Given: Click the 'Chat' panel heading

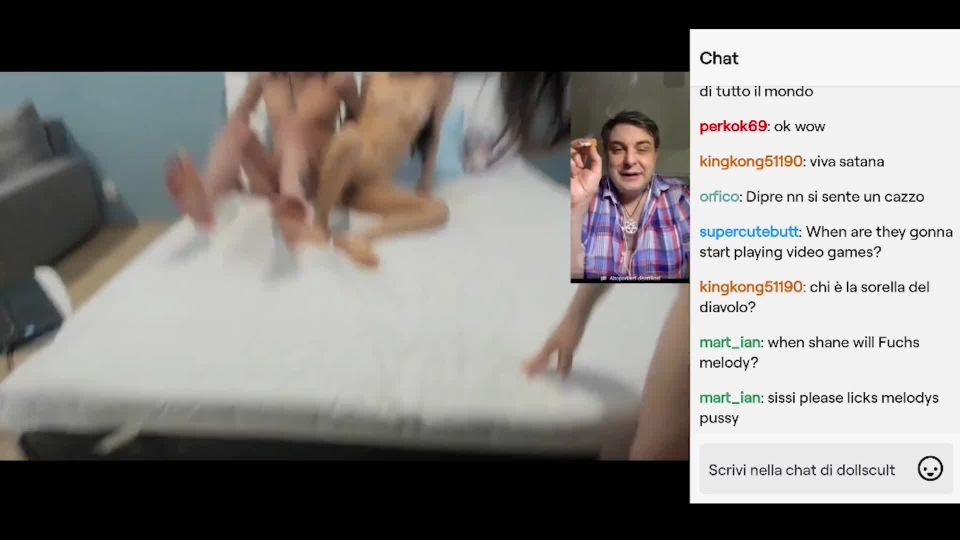Looking at the screenshot, I should pos(719,58).
